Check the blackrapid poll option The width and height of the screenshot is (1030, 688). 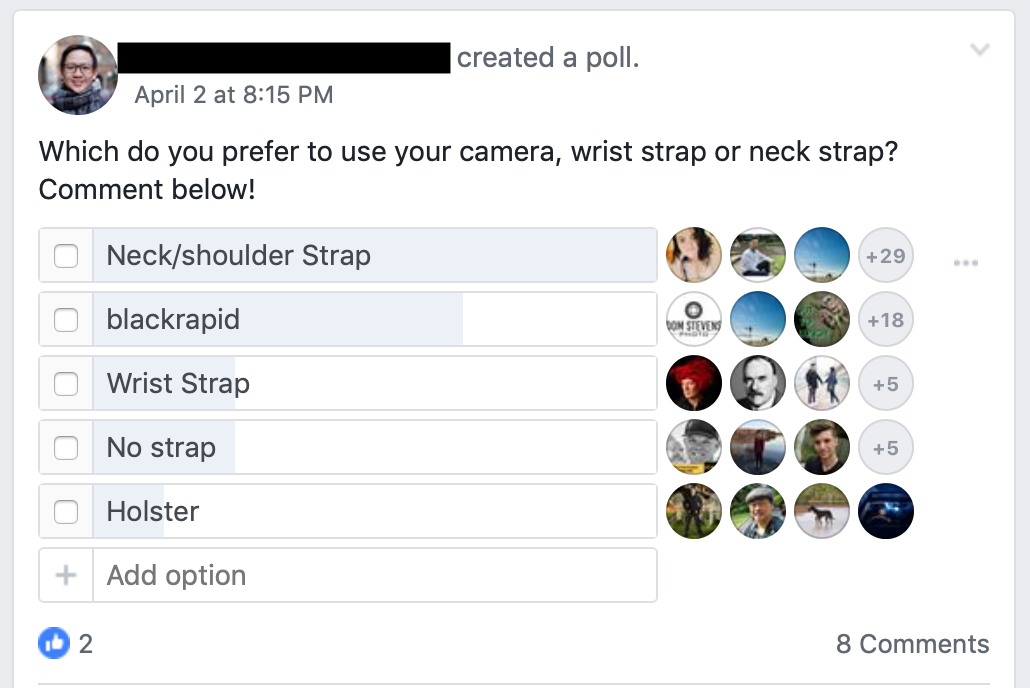click(x=66, y=320)
